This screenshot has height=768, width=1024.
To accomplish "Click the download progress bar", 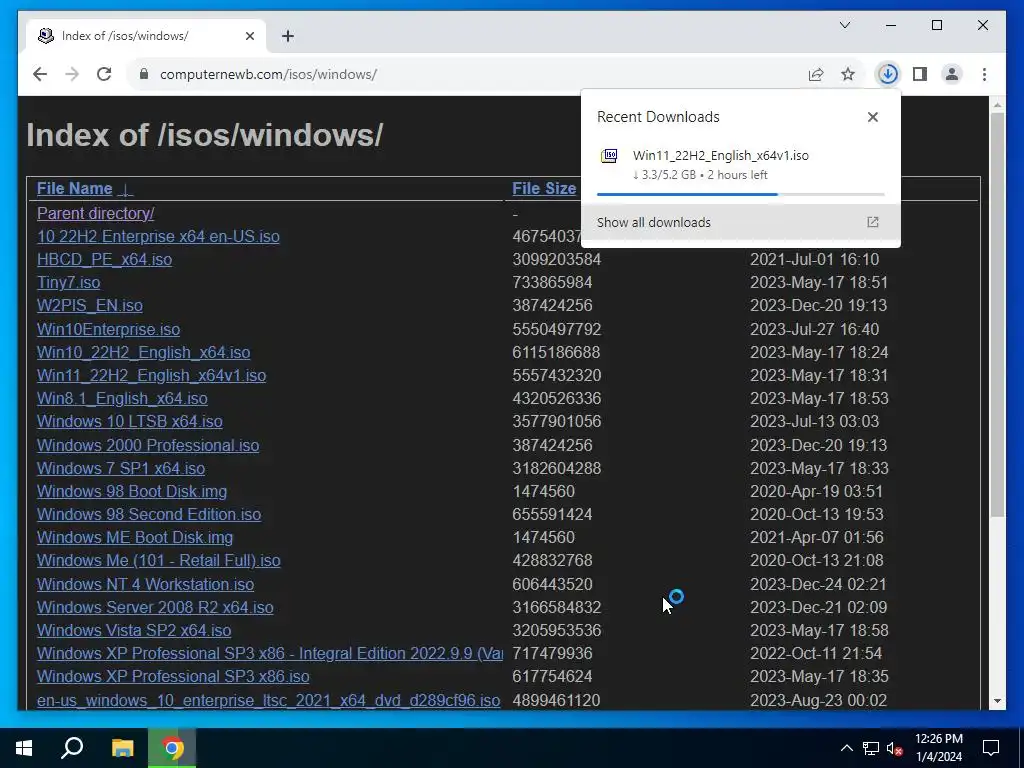I will click(741, 194).
